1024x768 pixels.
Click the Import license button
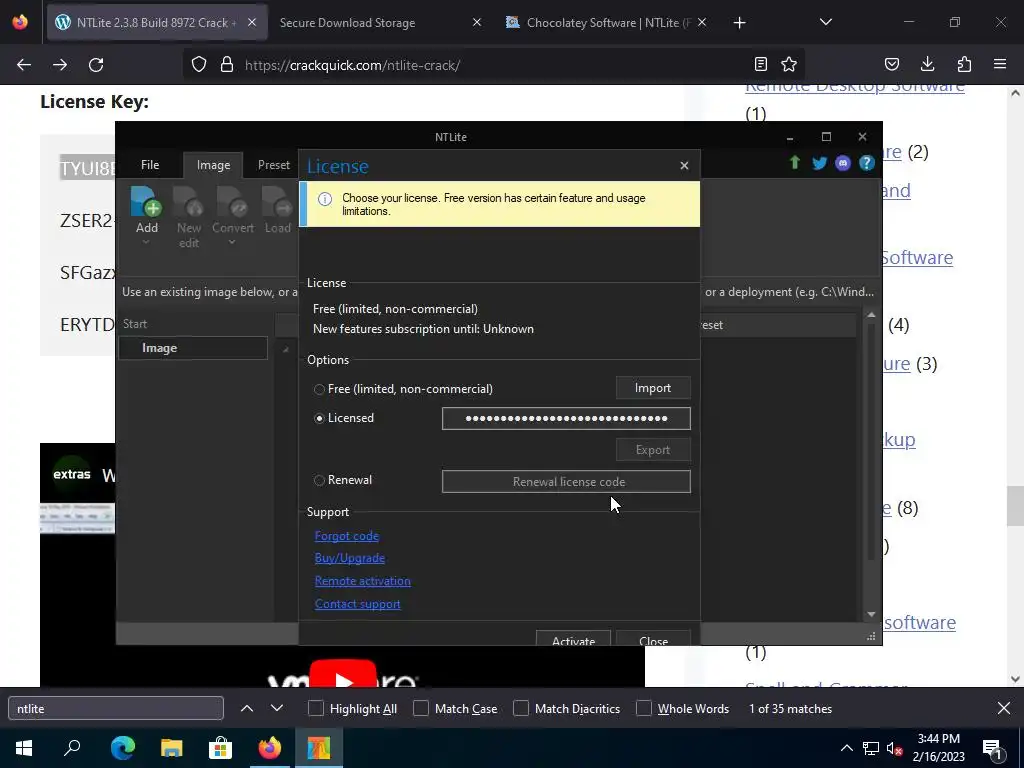653,388
